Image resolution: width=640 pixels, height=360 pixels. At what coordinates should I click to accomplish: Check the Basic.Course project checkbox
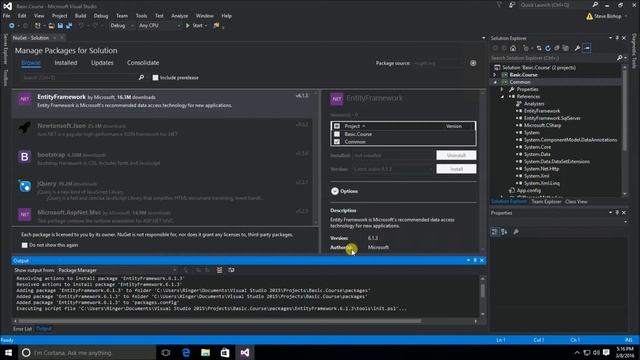pos(337,134)
